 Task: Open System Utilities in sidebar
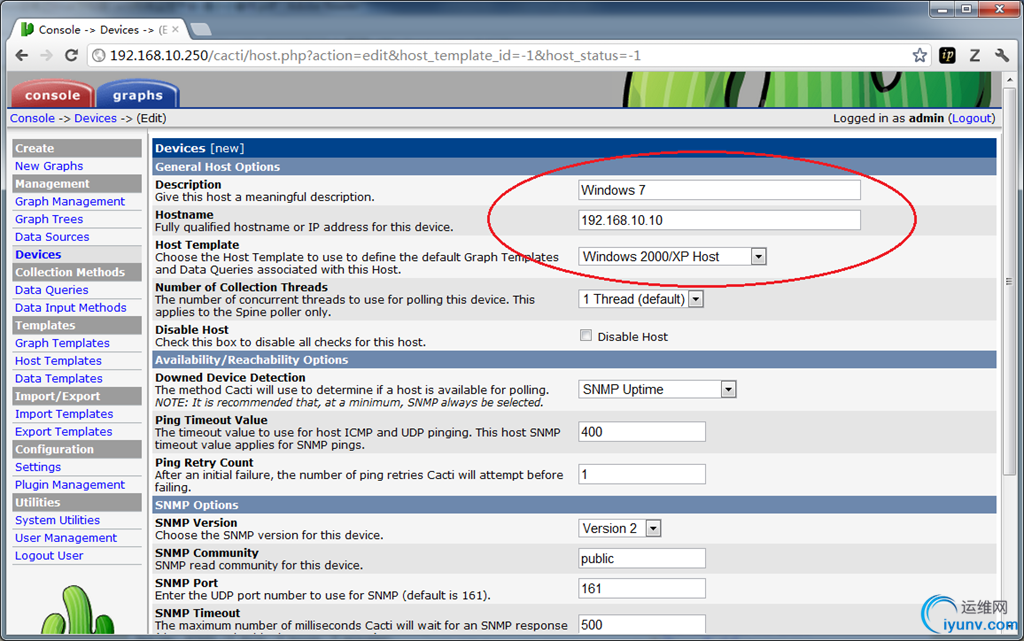57,520
